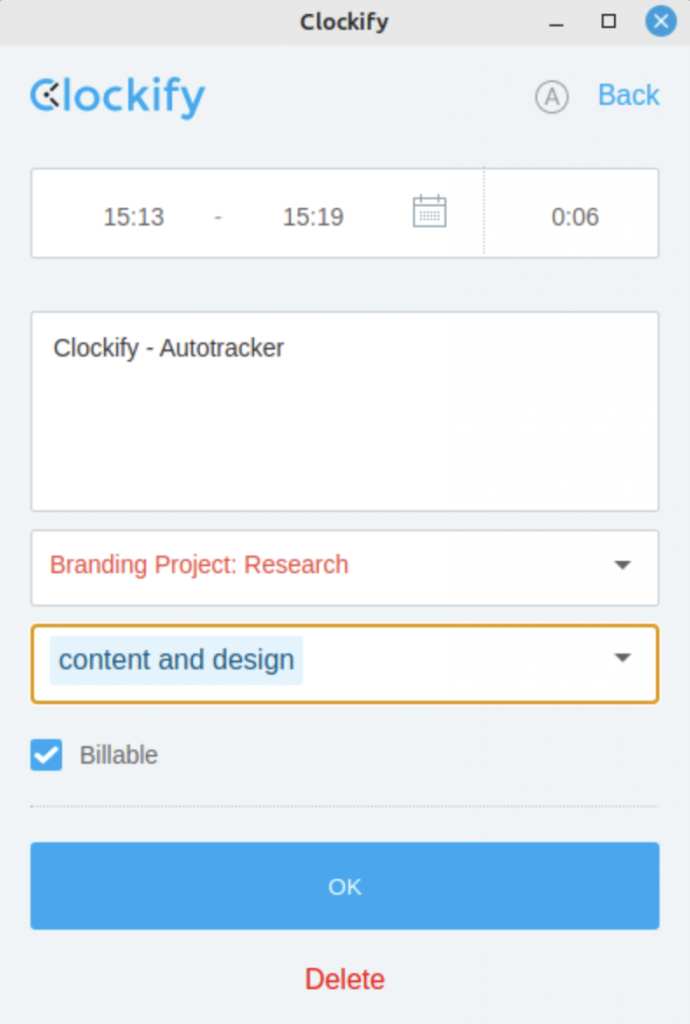Go Back to the previous screen
The image size is (690, 1024).
(629, 95)
